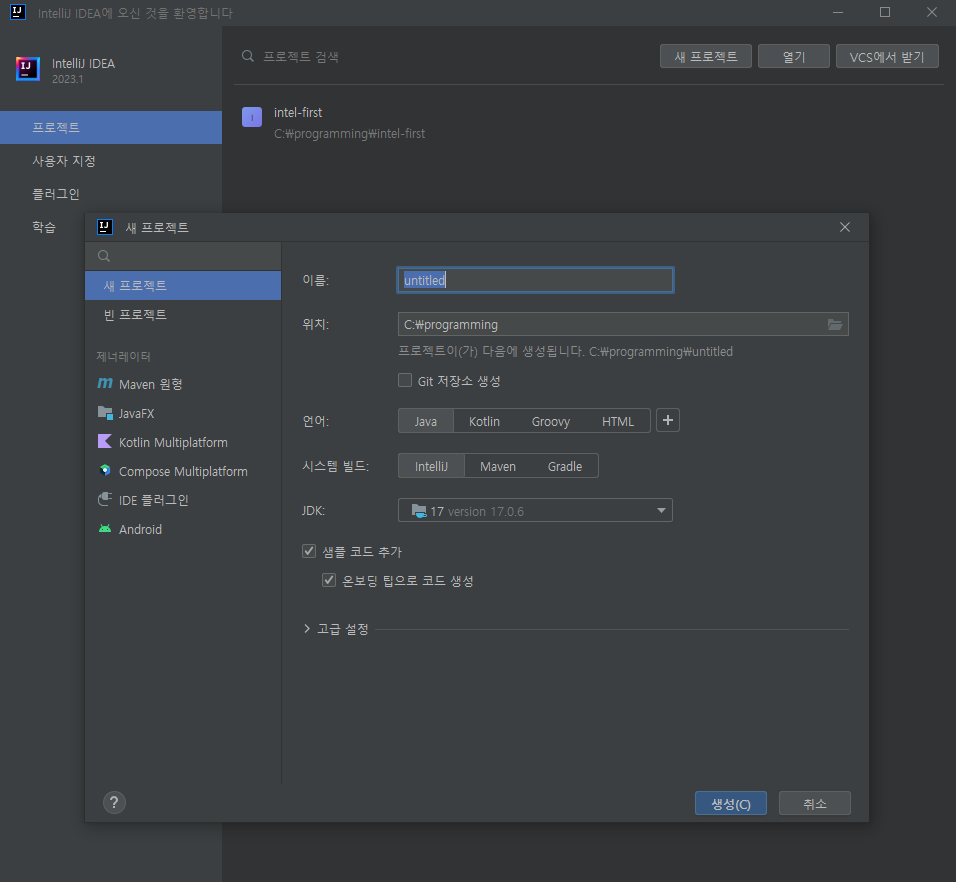Screen dimensions: 956x882
Task: Click the IntelliJ IDEA logo in welcome sidebar
Action: click(x=27, y=69)
